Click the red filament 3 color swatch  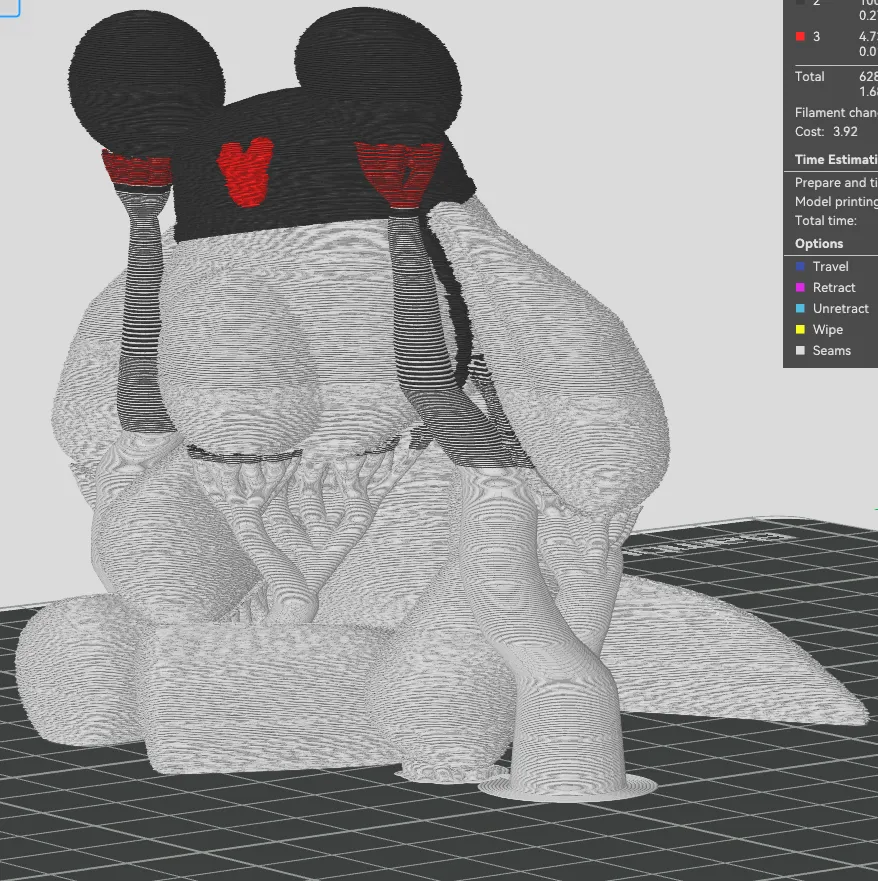[x=800, y=37]
